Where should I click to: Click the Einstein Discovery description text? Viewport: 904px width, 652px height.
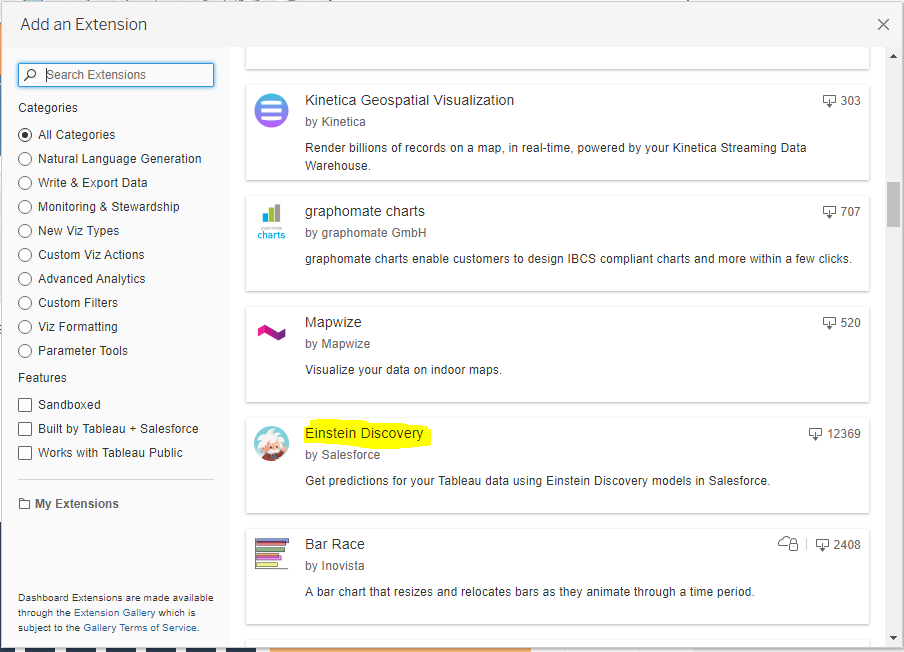pos(538,481)
